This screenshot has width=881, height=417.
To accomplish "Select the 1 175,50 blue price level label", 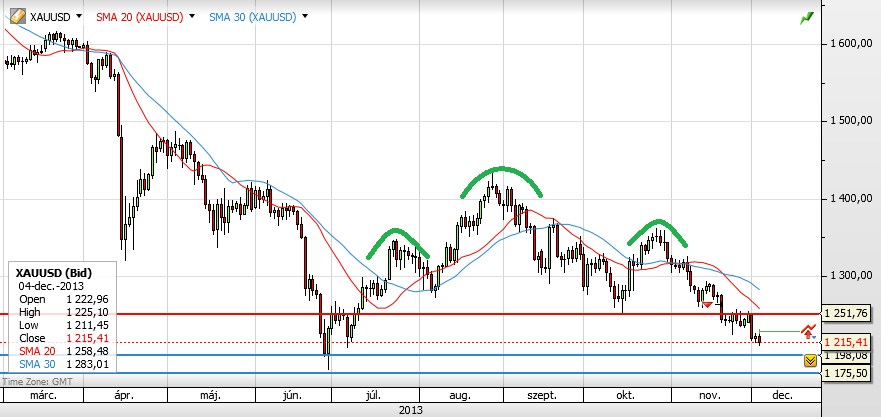I will tap(848, 373).
